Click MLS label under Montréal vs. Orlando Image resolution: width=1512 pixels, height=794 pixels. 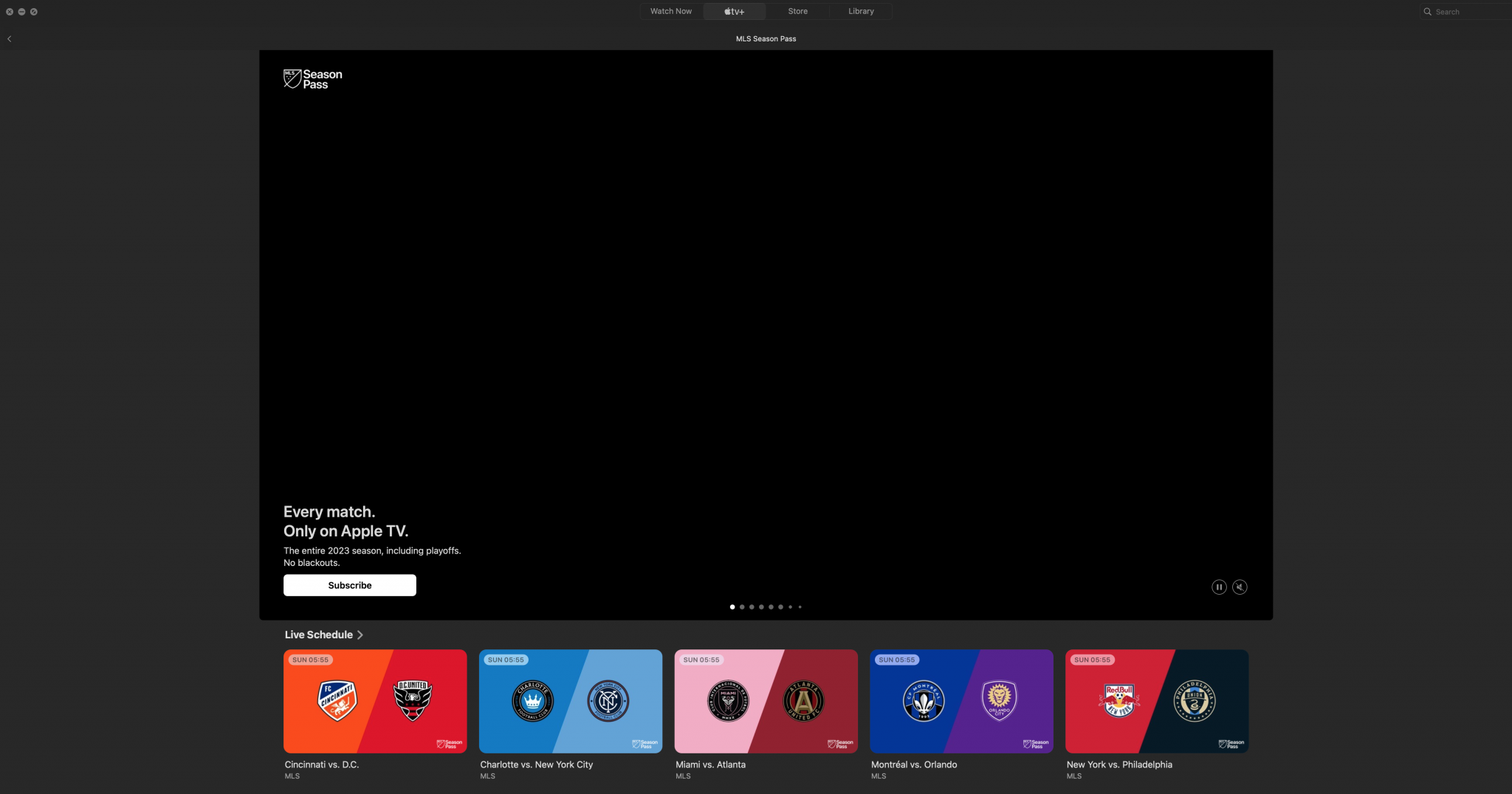[x=879, y=776]
